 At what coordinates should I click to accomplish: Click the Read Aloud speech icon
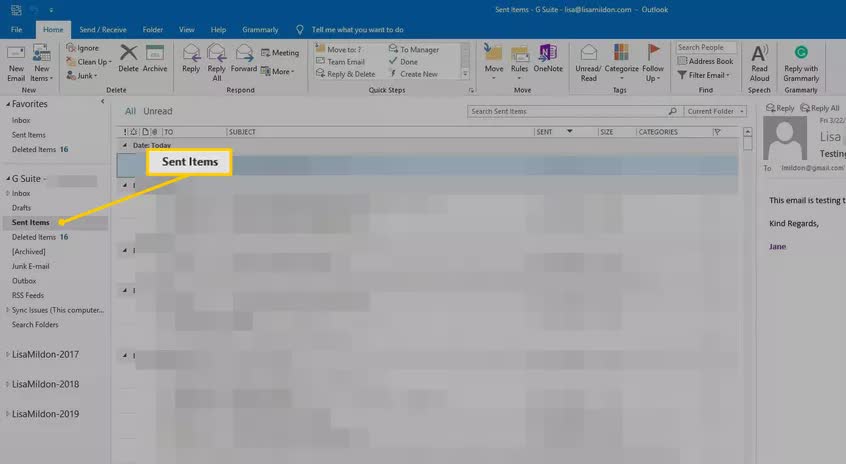click(x=759, y=53)
